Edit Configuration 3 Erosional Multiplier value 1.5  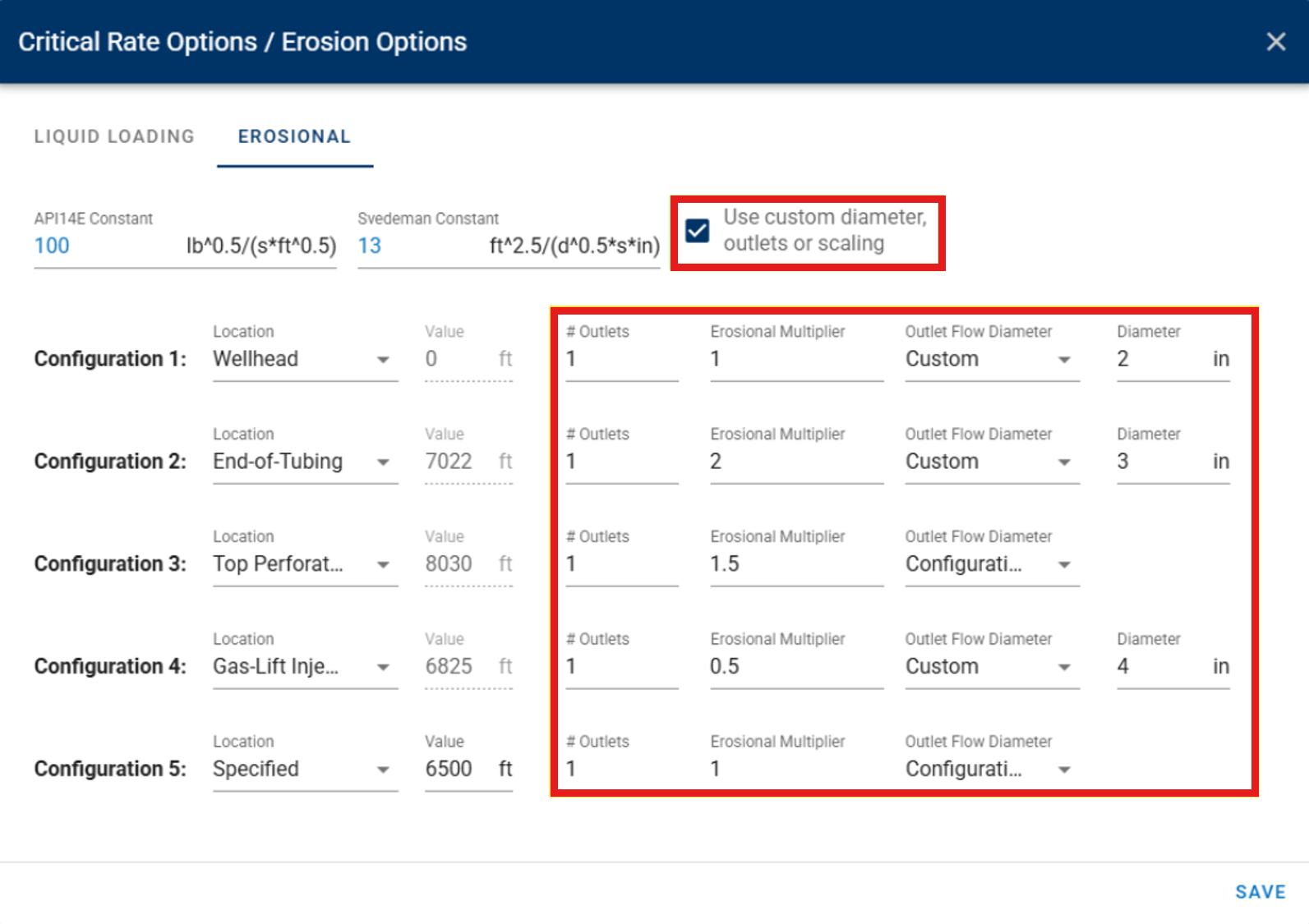[x=796, y=564]
